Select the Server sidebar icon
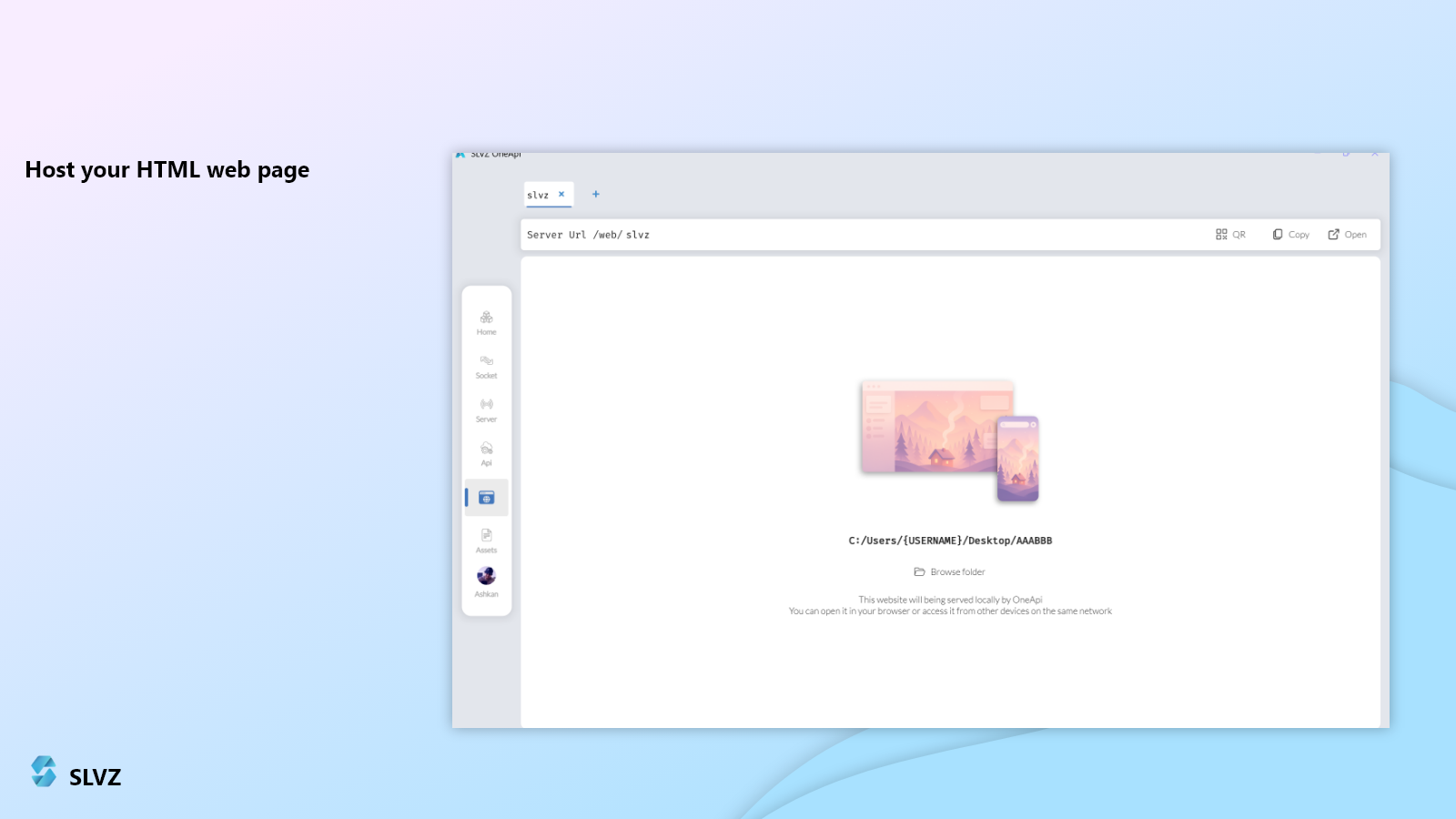 click(x=486, y=409)
